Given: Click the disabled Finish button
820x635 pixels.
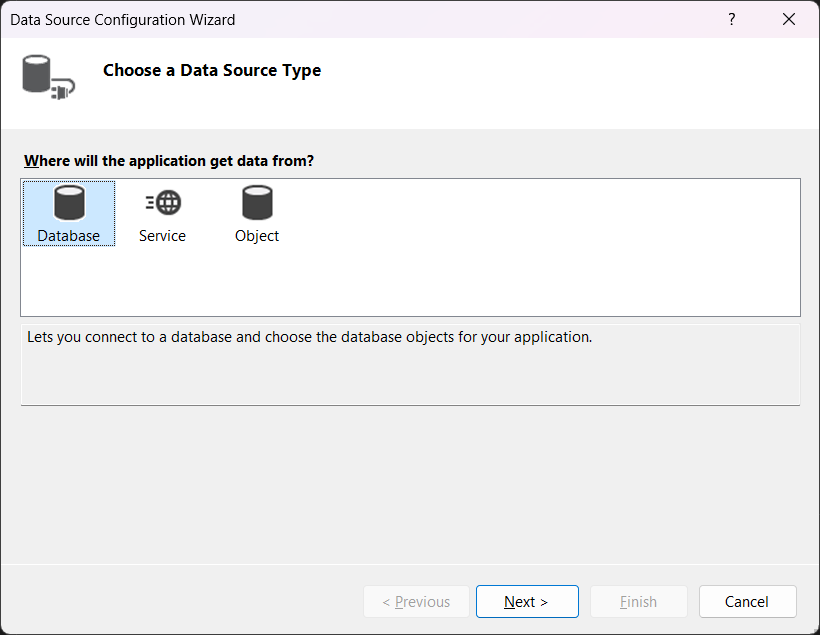Looking at the screenshot, I should click(638, 602).
